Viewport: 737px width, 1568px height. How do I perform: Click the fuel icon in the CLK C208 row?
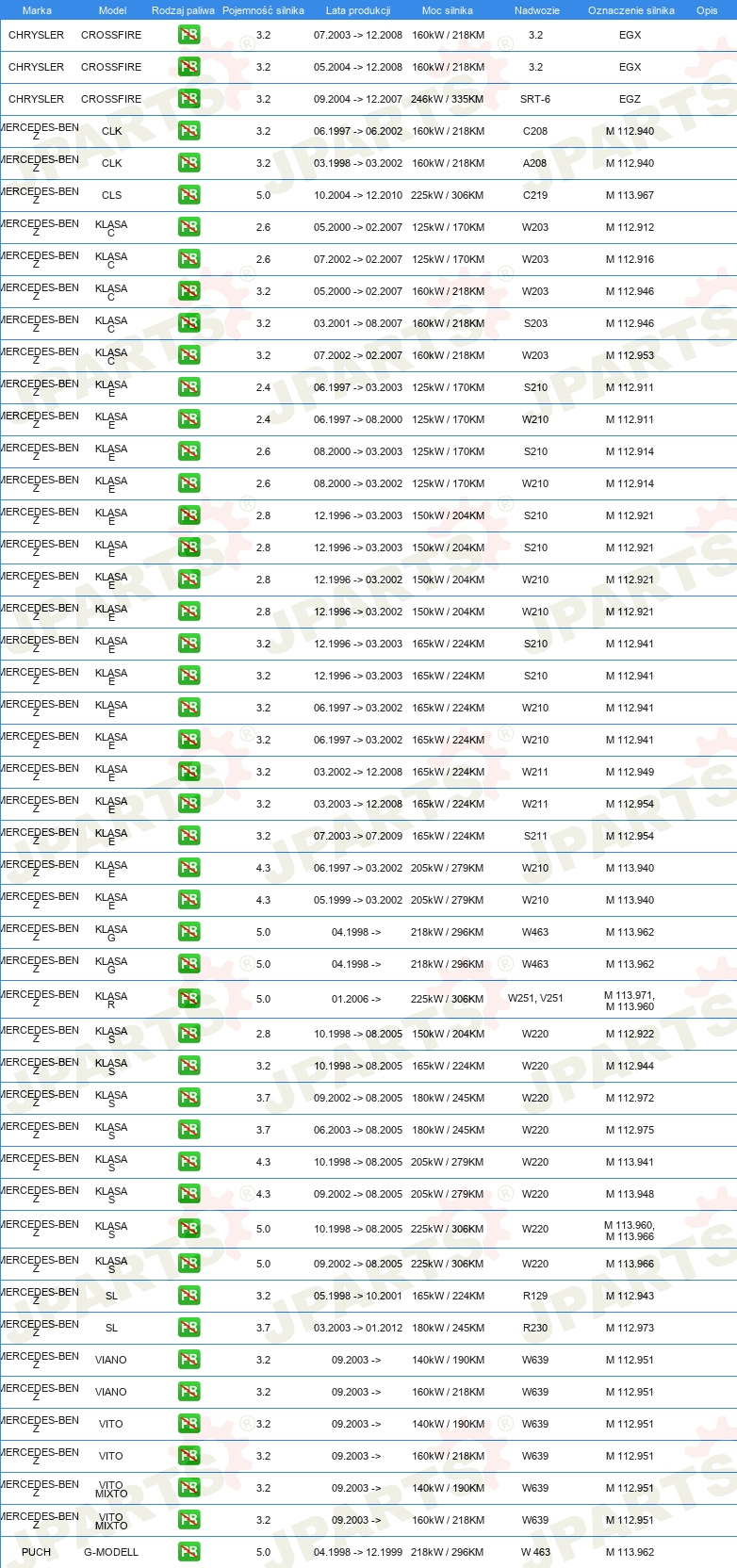tap(189, 131)
